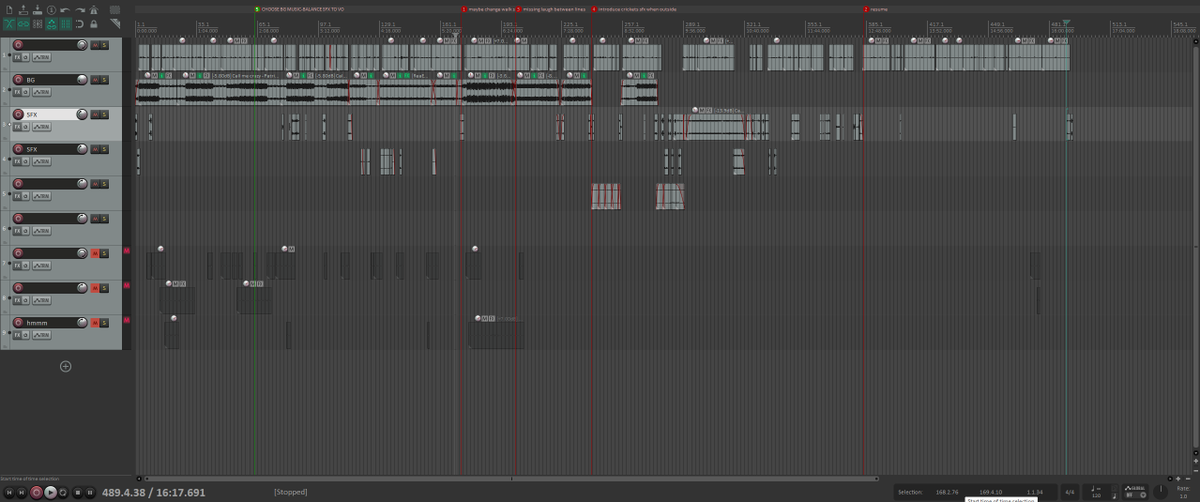The height and width of the screenshot is (502, 1200).
Task: Click hmmm track volume knob
Action: (x=82, y=323)
